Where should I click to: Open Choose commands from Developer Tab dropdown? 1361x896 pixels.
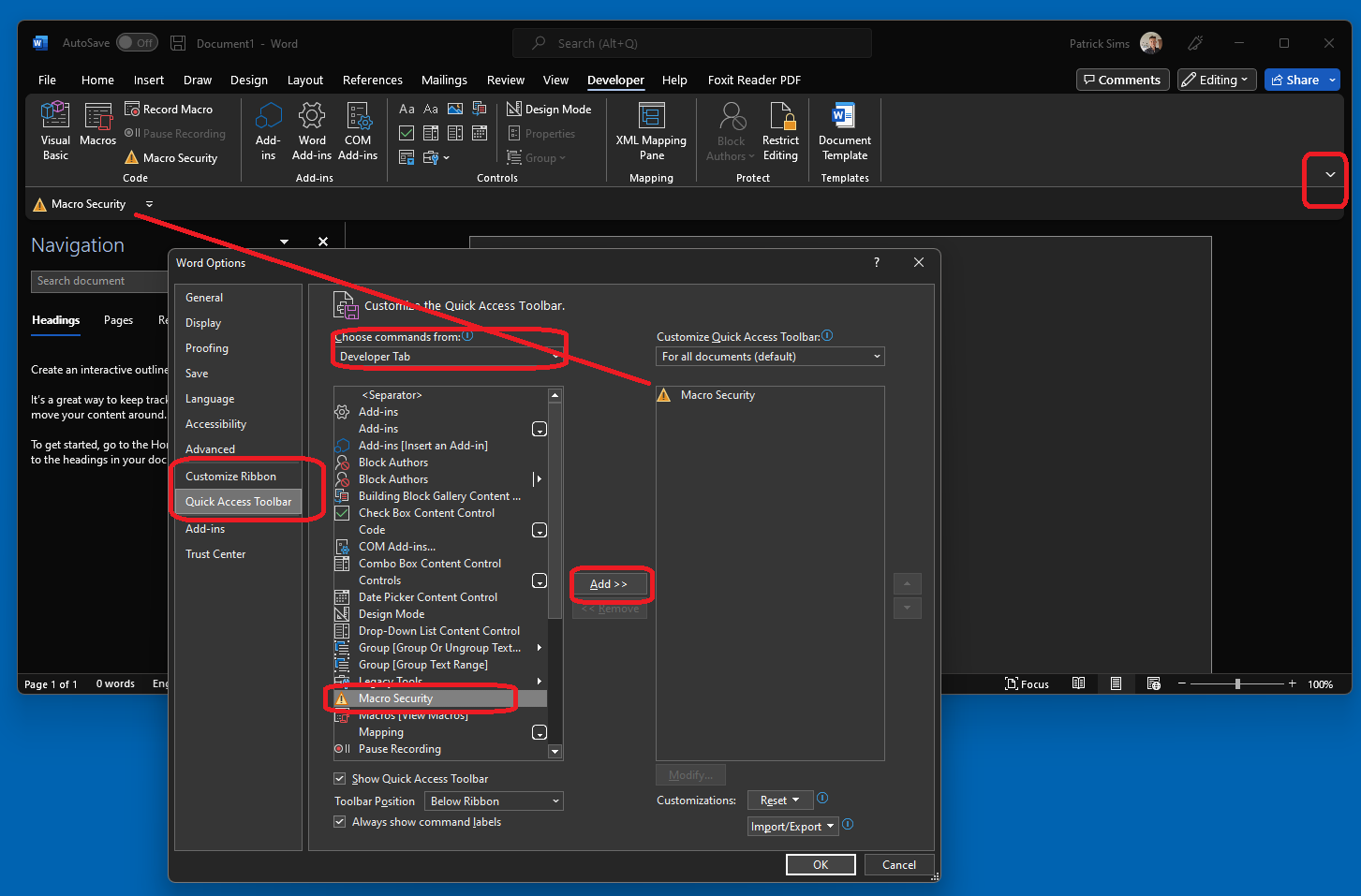(449, 357)
